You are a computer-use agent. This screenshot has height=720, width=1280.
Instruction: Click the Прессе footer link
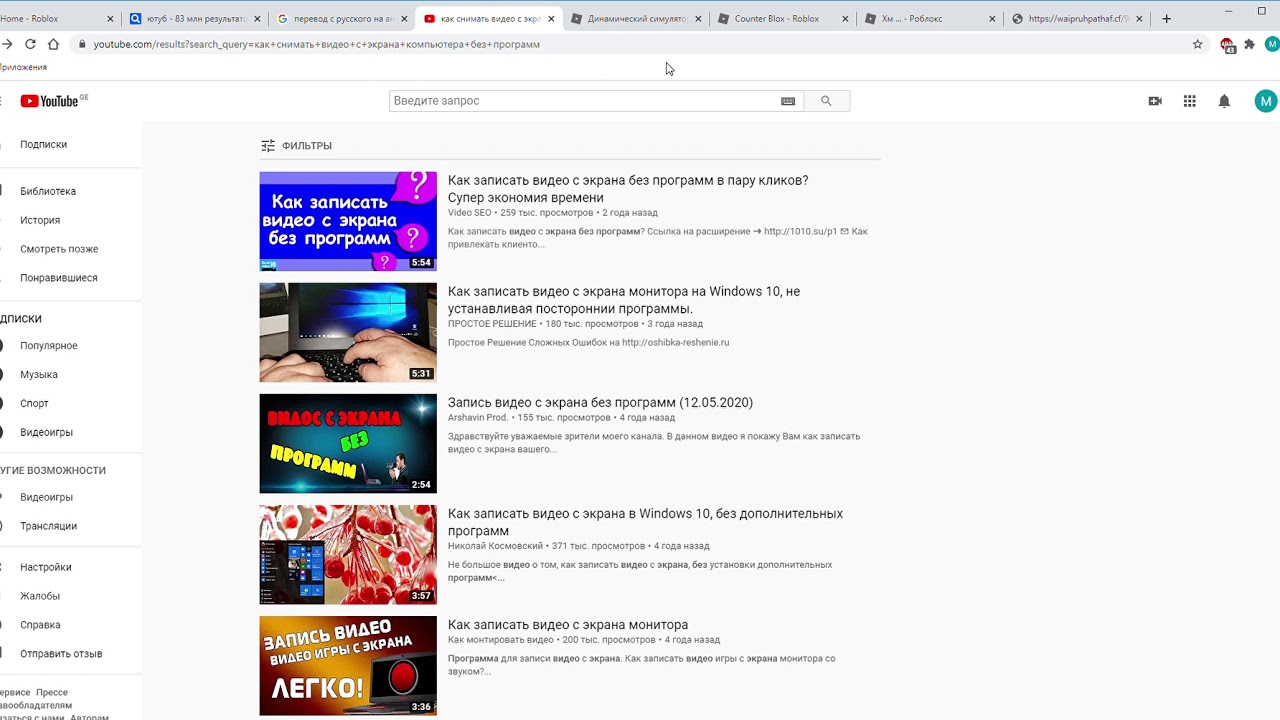[52, 692]
